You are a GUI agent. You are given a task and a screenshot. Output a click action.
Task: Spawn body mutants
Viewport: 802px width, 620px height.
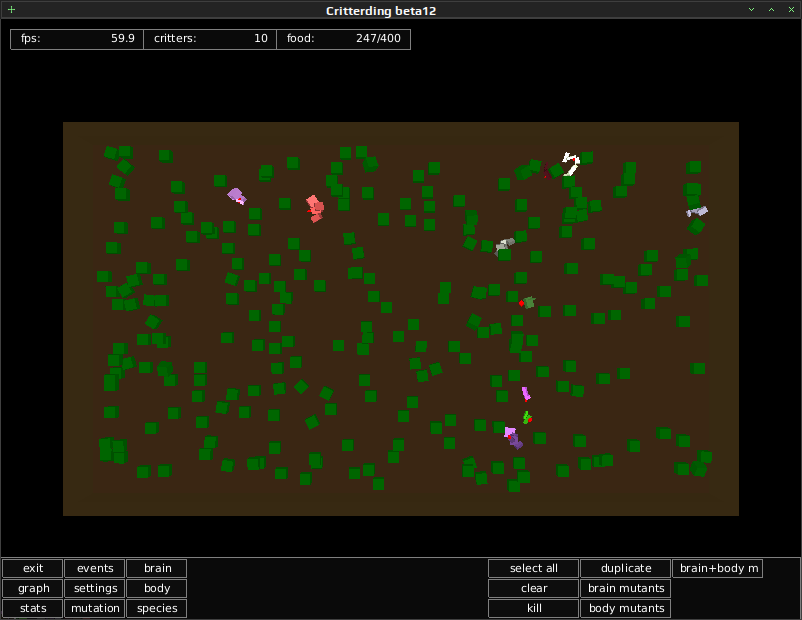coord(626,608)
